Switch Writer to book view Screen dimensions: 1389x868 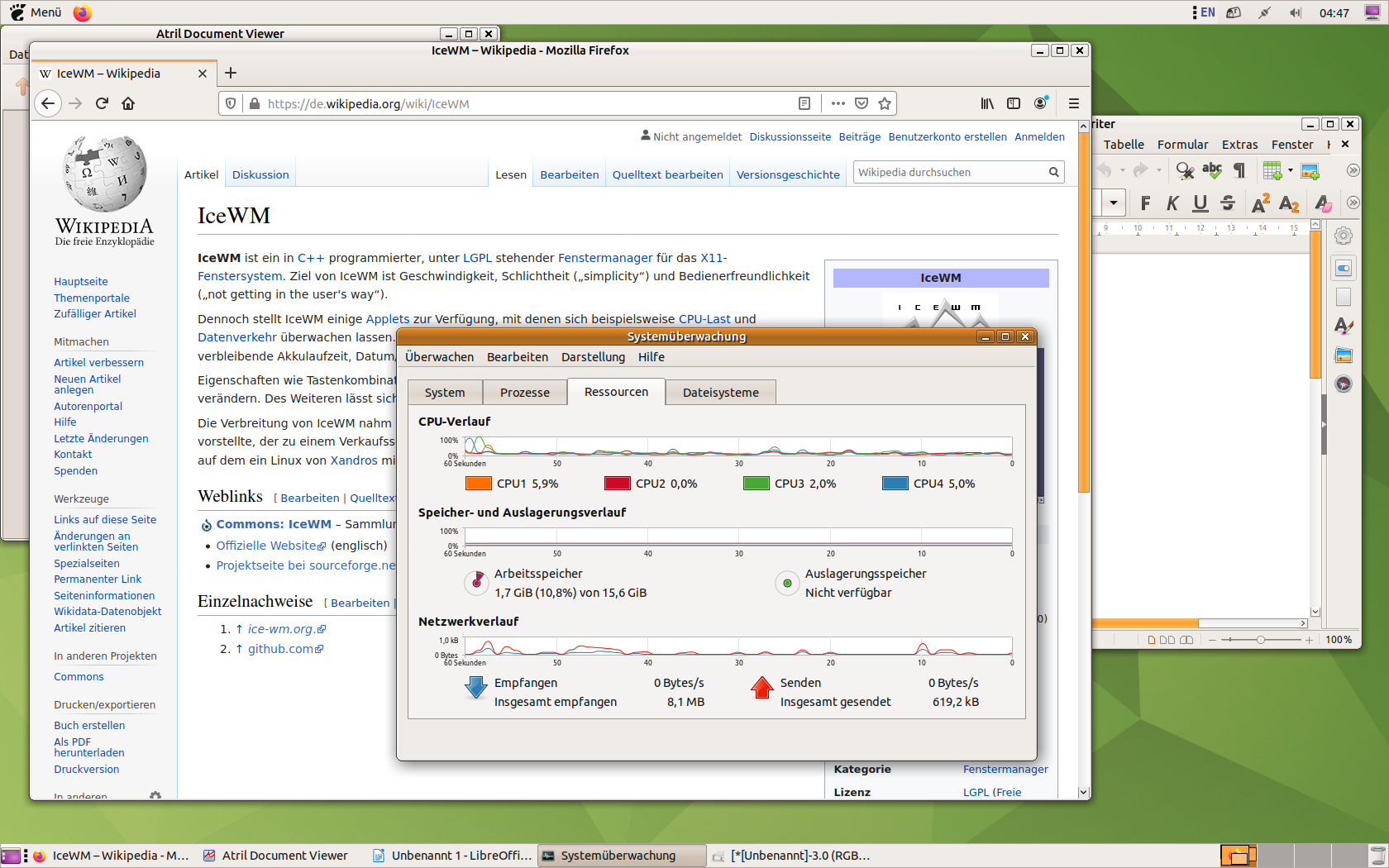pyautogui.click(x=1186, y=640)
